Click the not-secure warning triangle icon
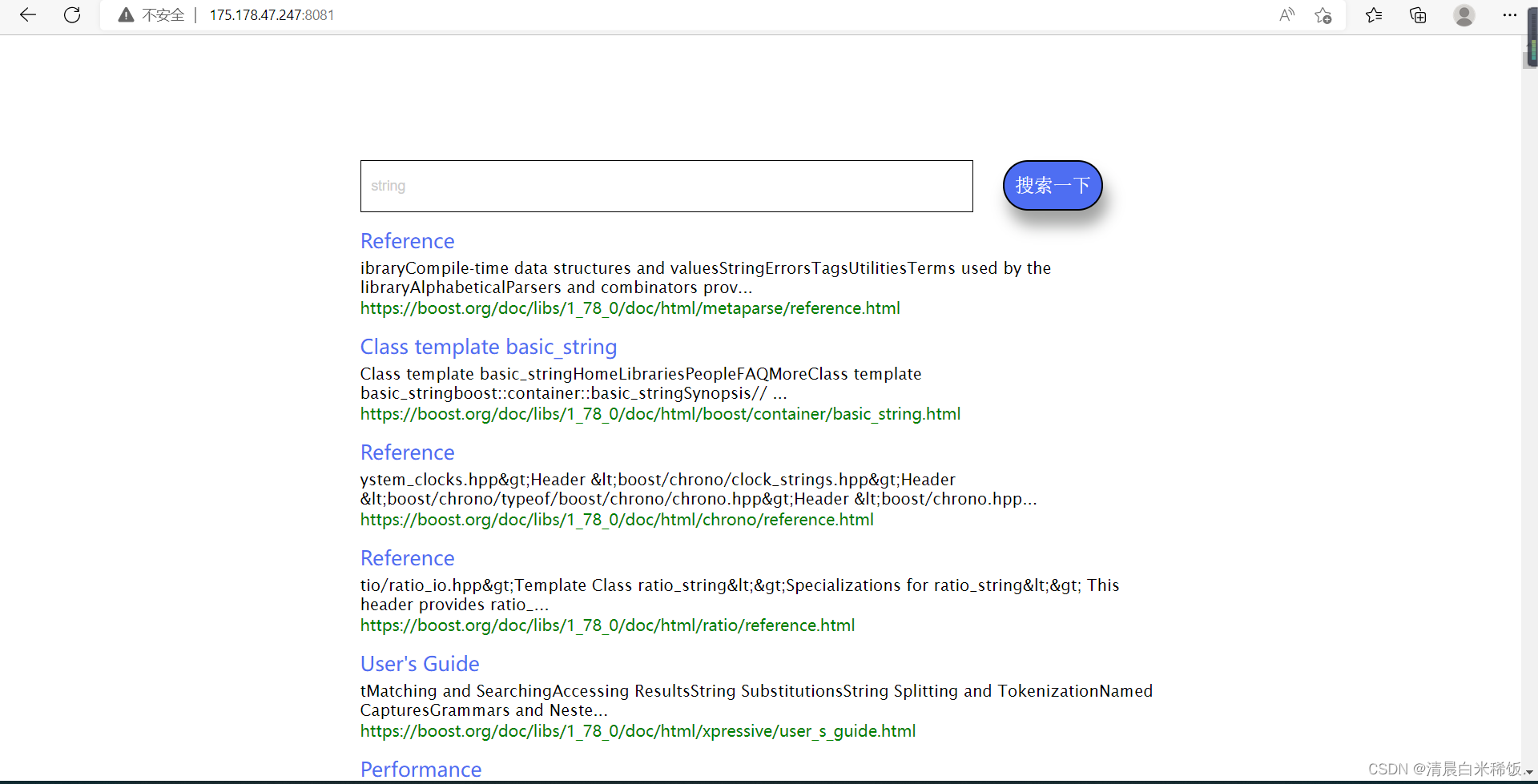 click(126, 15)
